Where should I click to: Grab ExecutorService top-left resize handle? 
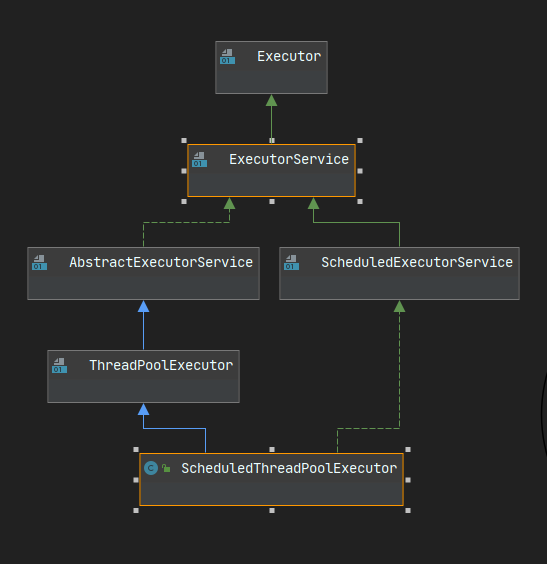pyautogui.click(x=184, y=140)
